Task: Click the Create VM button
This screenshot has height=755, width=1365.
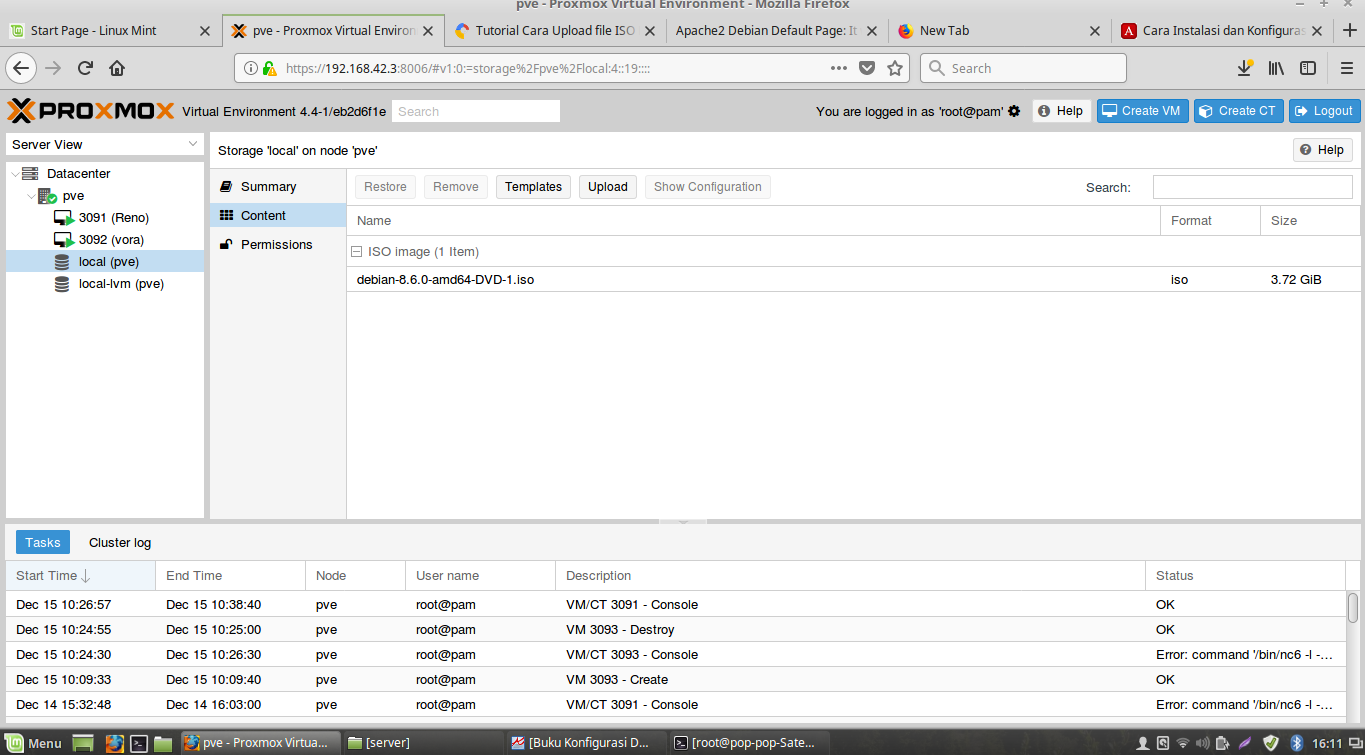Action: 1143,111
